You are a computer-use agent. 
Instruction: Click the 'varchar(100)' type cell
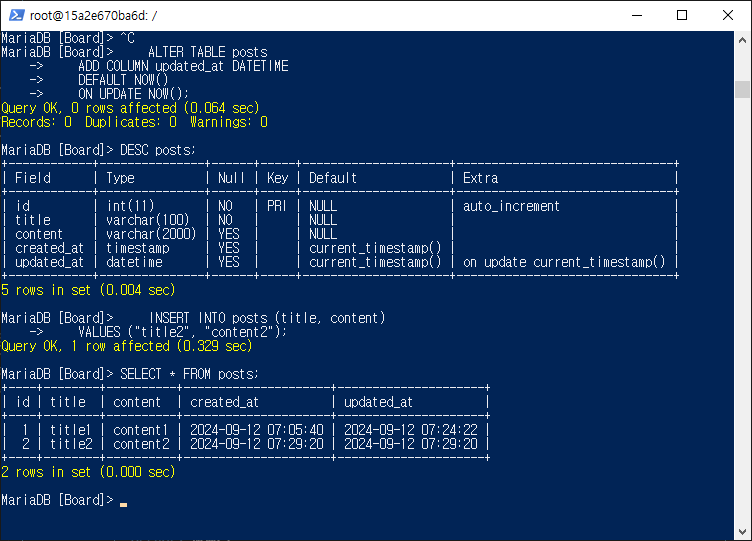pos(148,220)
